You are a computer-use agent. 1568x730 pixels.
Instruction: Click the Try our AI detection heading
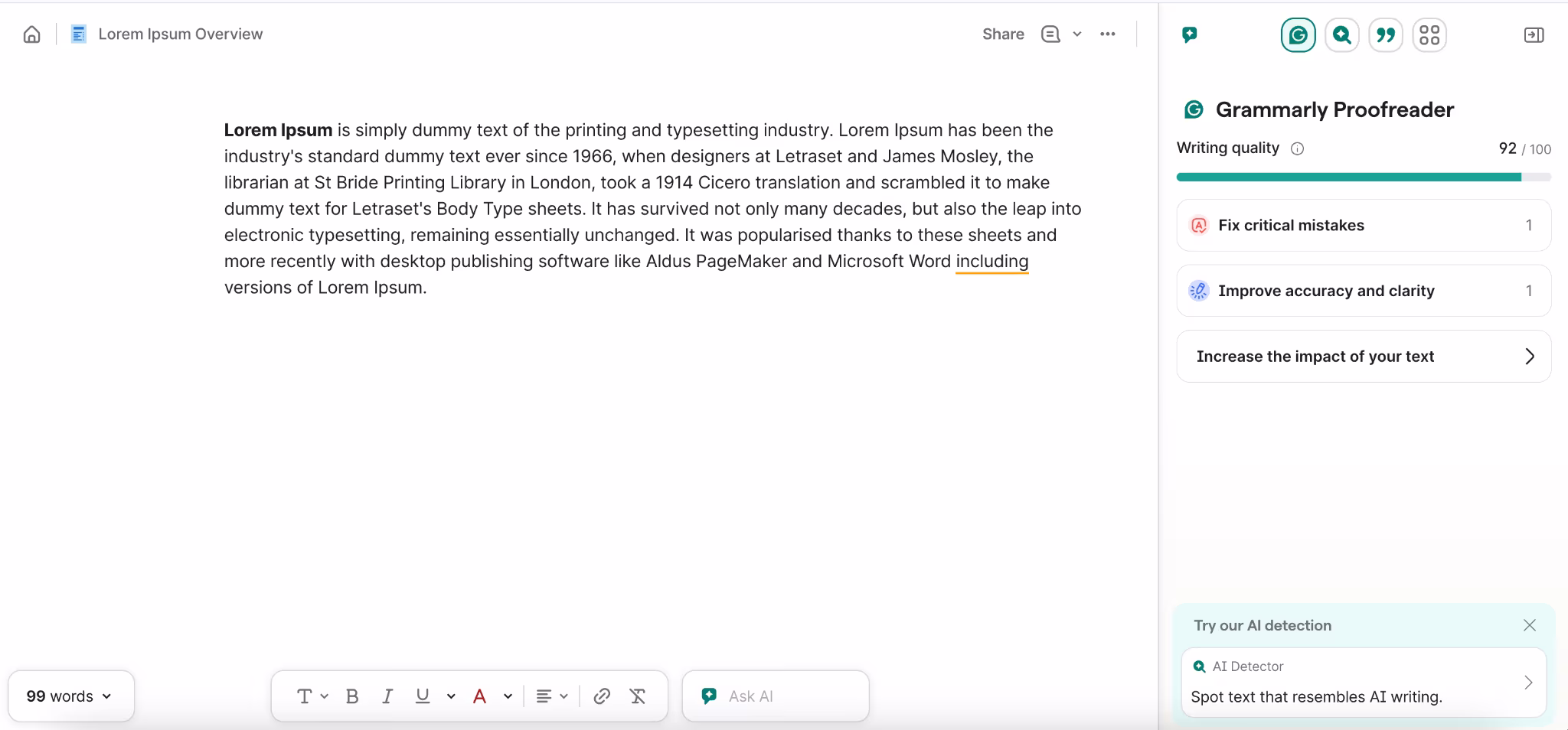coord(1263,625)
